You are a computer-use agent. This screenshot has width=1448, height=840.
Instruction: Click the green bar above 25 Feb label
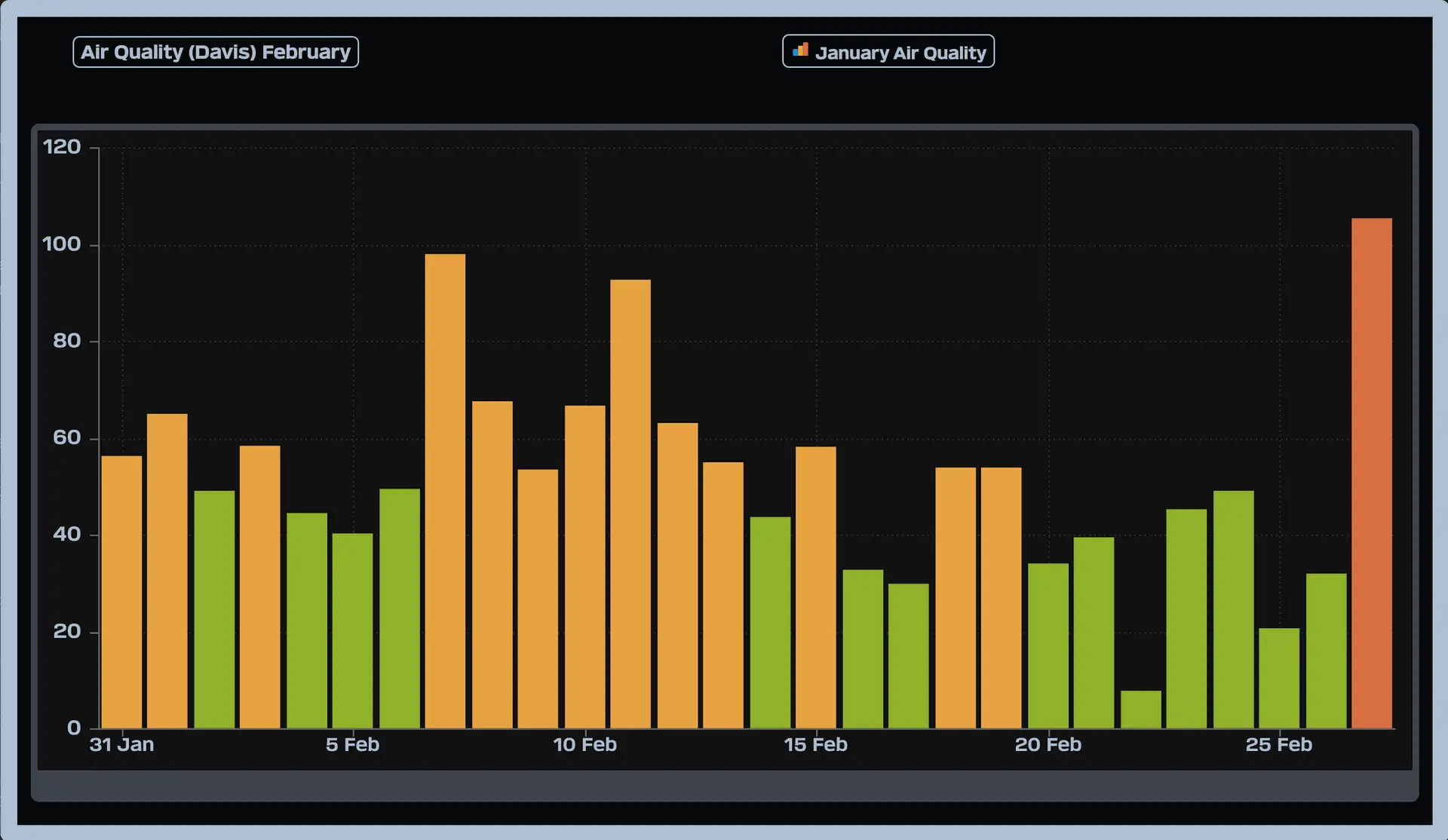coord(1278,678)
